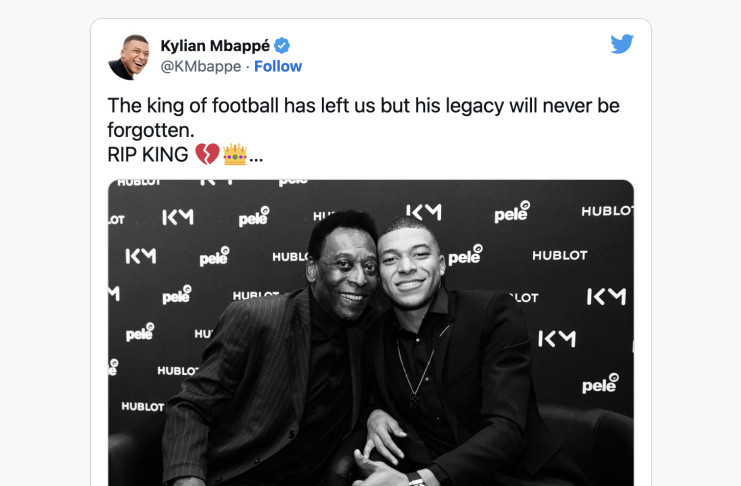Click the golden crown emoji
The height and width of the screenshot is (486, 741).
point(235,155)
